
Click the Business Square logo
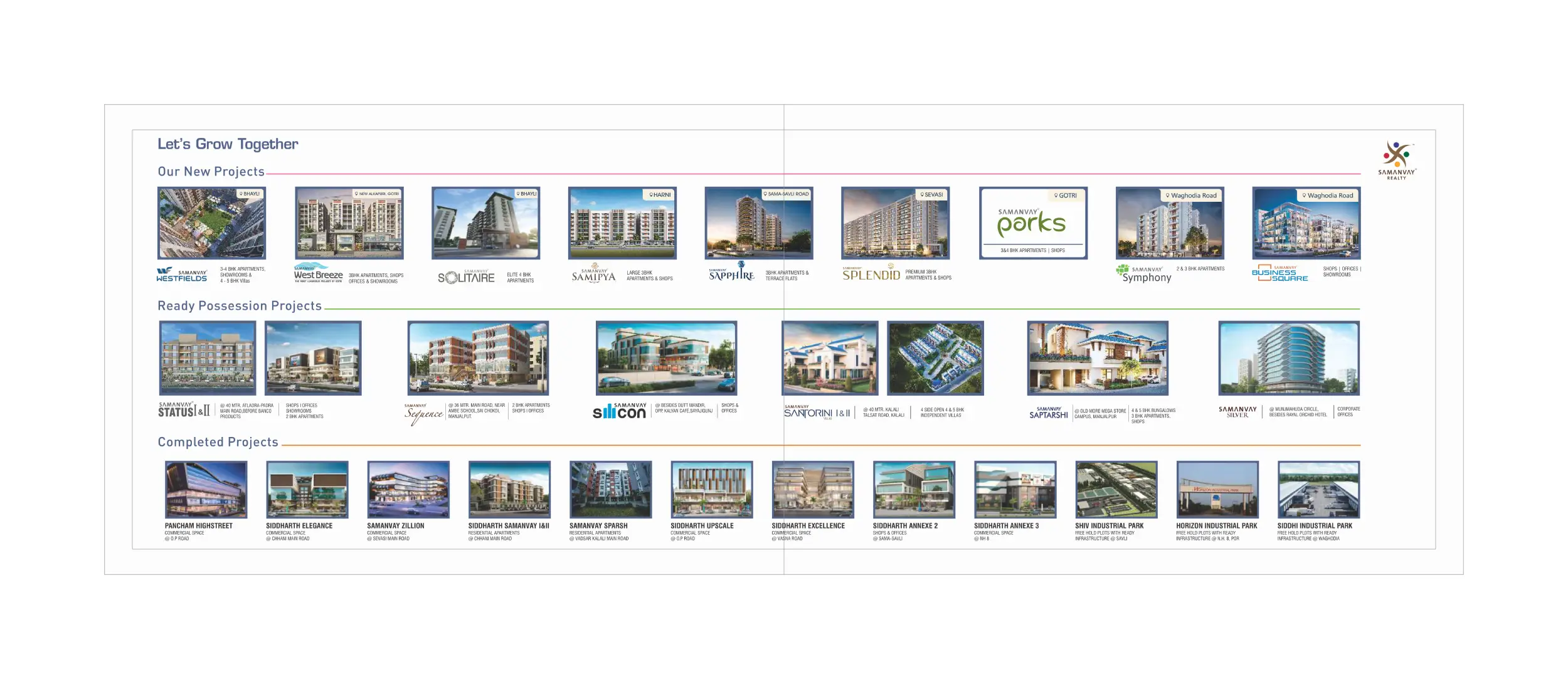tap(1279, 273)
